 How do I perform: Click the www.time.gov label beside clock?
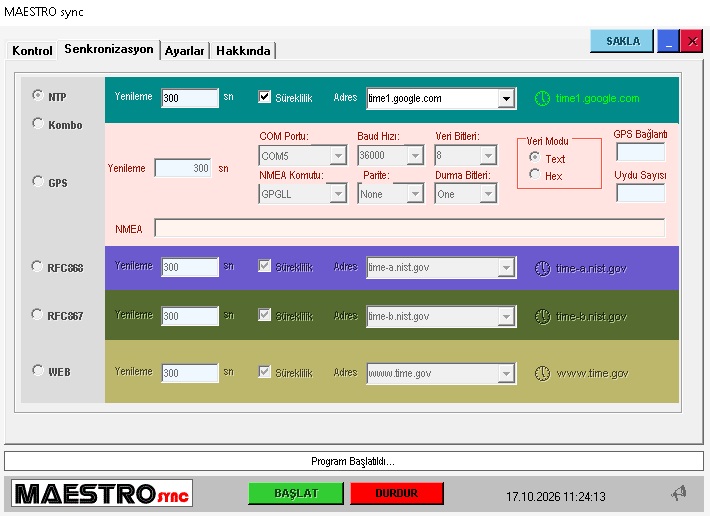[592, 373]
